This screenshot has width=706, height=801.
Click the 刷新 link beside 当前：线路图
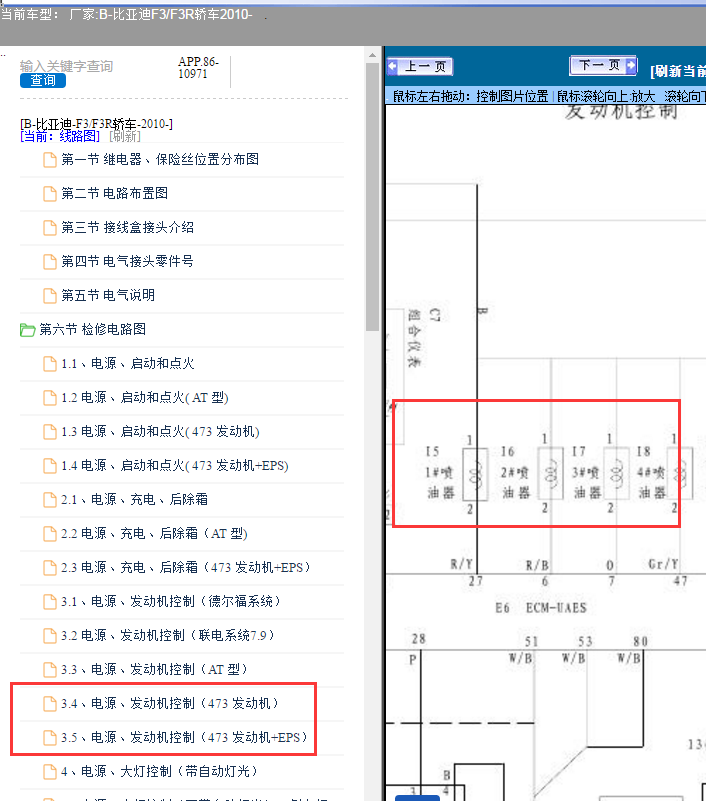pos(125,136)
